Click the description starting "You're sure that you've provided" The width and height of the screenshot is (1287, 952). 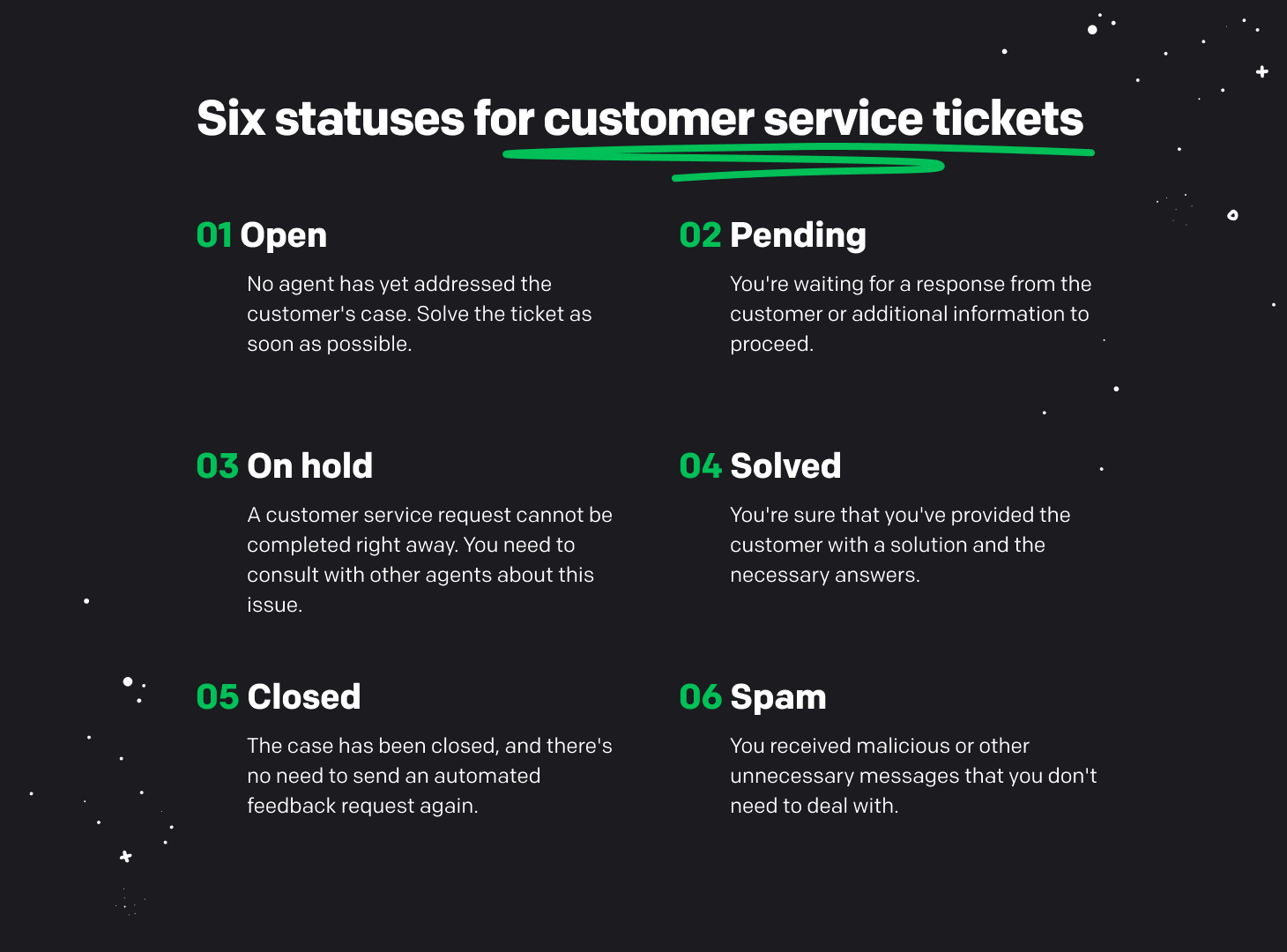pos(899,545)
